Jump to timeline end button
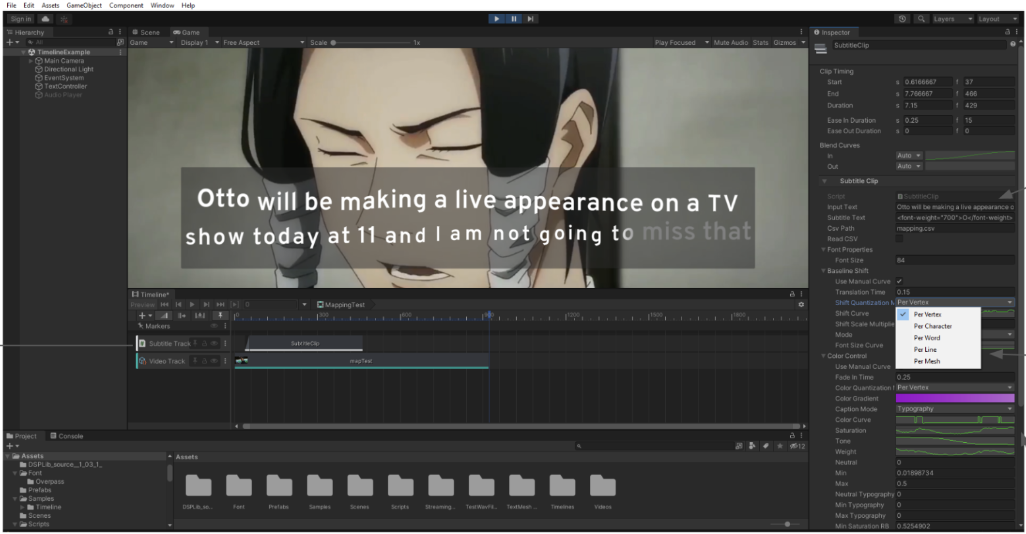 pos(221,304)
